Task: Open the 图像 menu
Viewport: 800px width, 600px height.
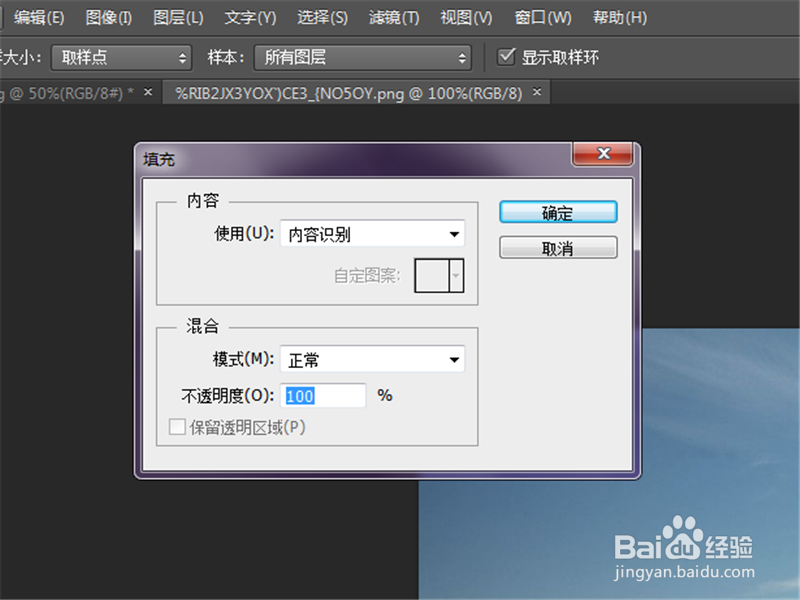Action: tap(106, 17)
